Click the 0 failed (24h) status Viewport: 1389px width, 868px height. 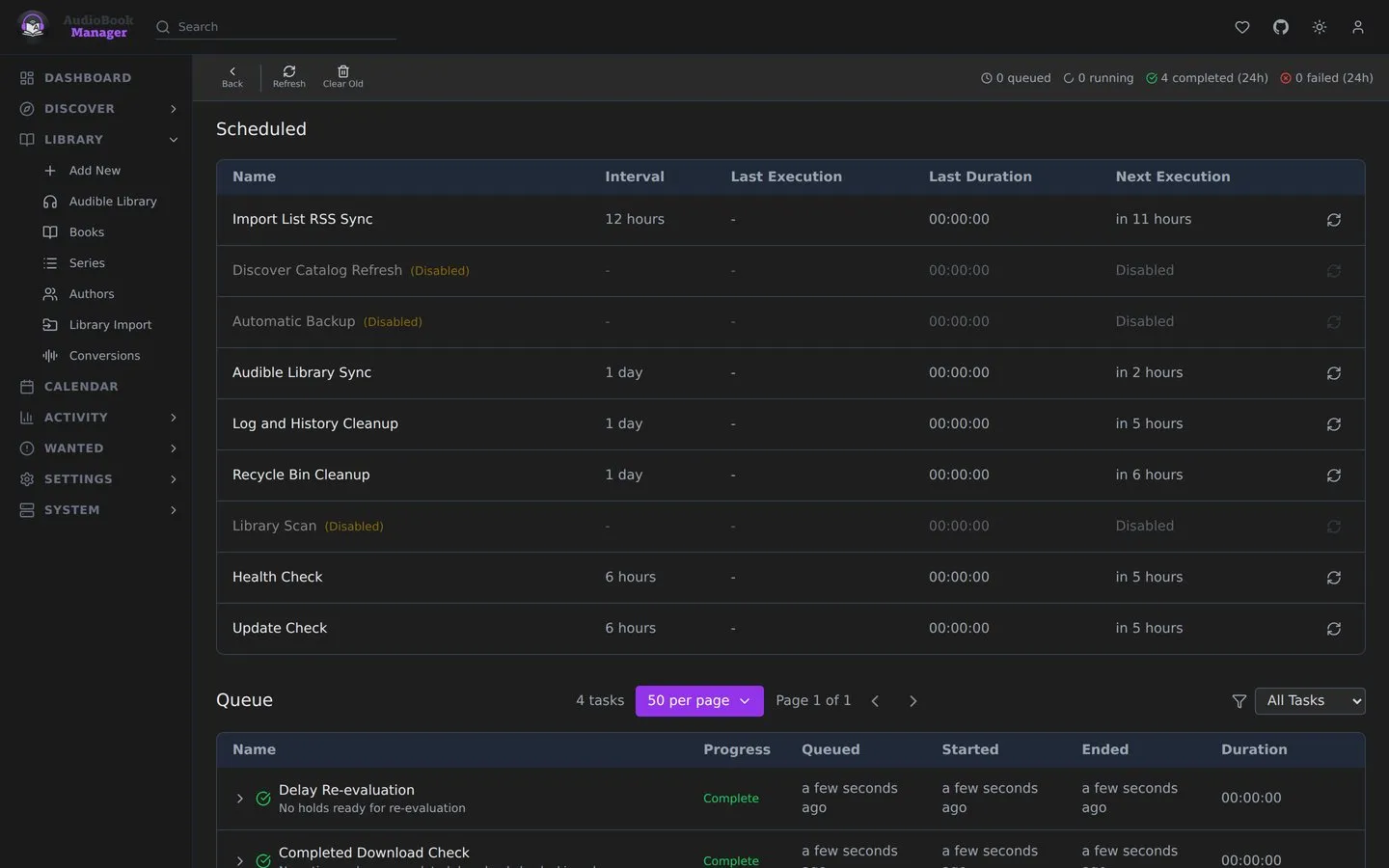(1326, 78)
